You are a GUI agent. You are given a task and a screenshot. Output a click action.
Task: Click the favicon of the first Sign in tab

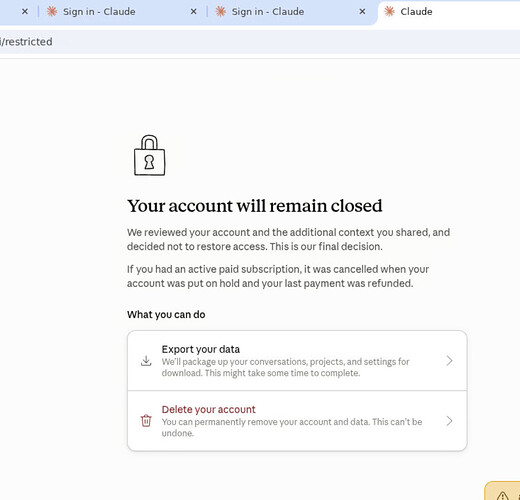(x=52, y=12)
